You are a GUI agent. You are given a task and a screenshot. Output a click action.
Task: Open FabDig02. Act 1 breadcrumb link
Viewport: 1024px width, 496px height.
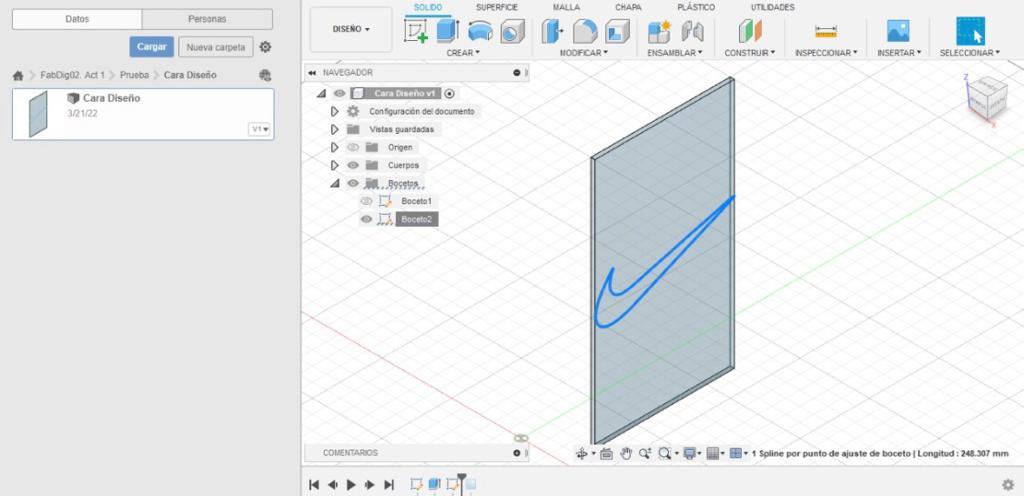tap(72, 75)
